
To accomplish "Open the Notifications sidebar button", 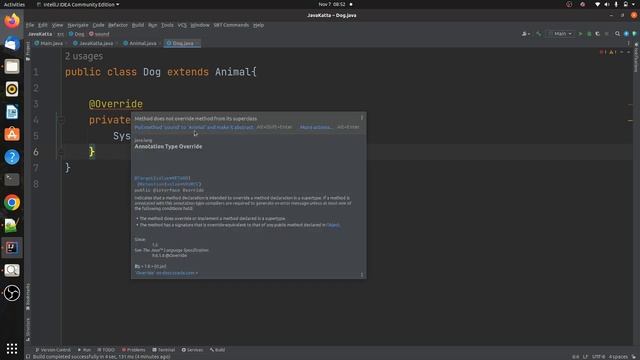I will coord(636,57).
